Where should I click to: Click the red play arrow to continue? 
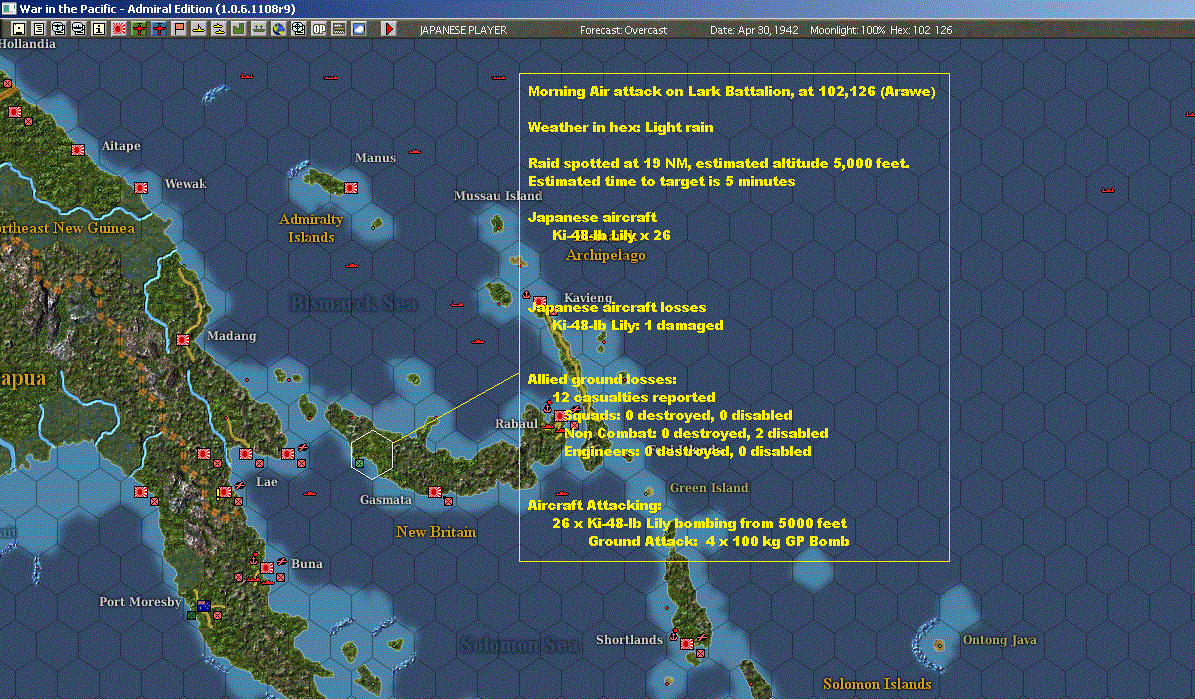pos(389,29)
